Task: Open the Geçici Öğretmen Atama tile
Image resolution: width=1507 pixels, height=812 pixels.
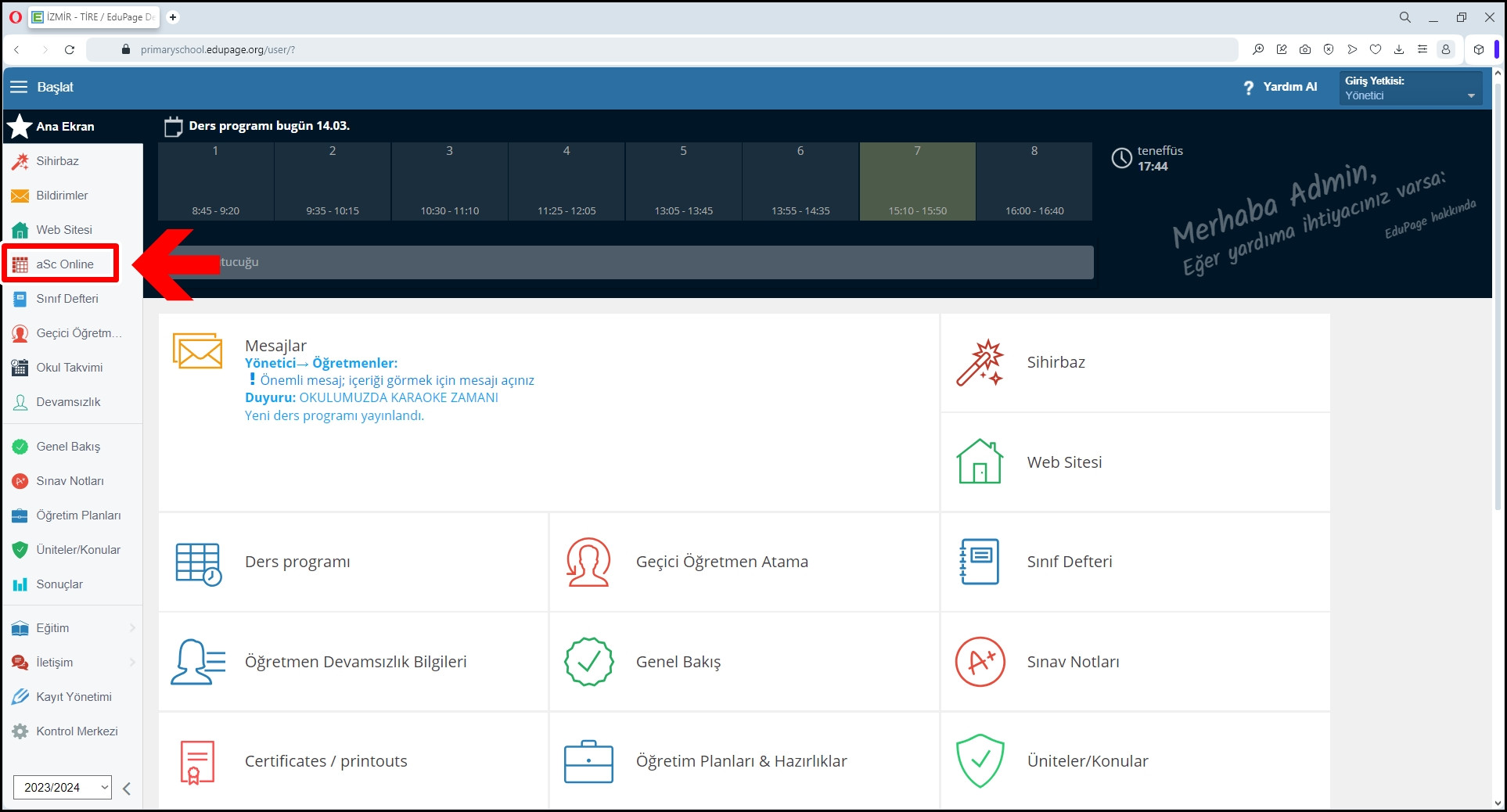Action: 744,562
